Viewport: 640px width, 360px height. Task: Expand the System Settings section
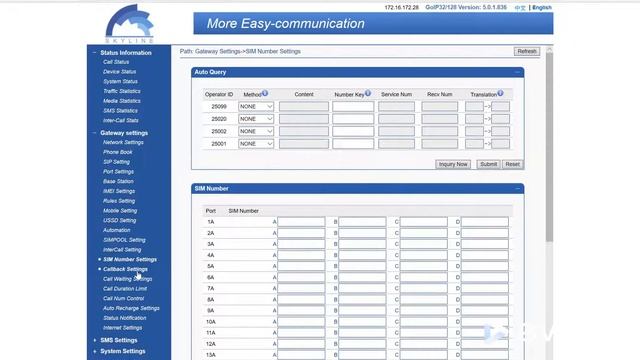[x=95, y=351]
